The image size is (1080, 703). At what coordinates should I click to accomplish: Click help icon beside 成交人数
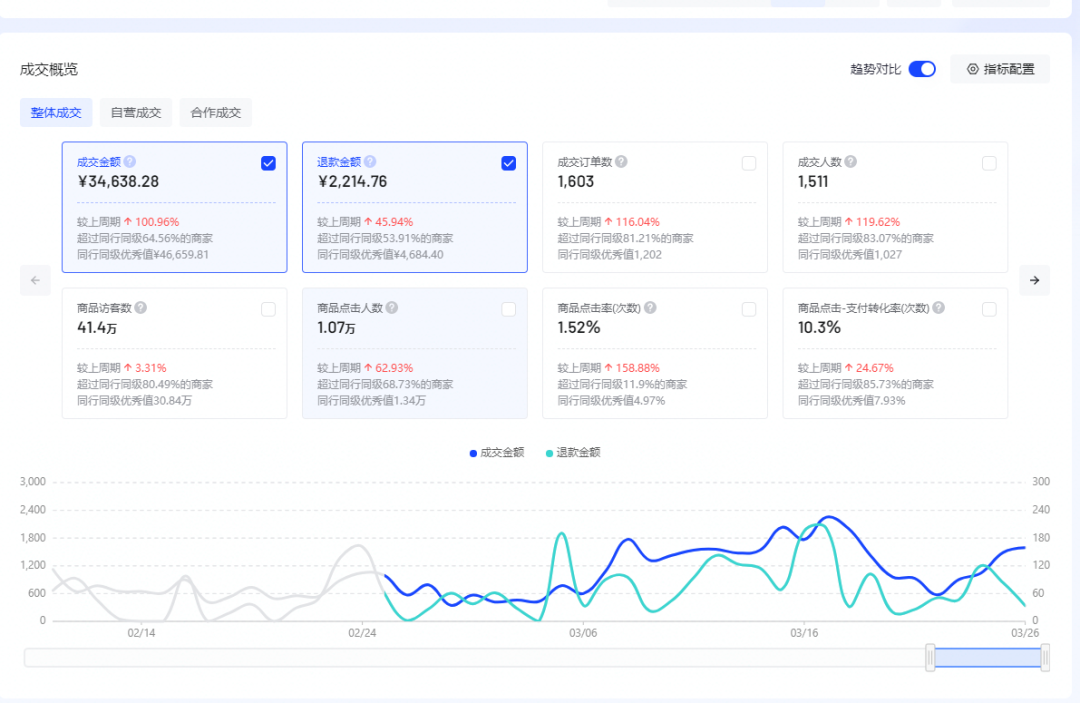click(850, 162)
